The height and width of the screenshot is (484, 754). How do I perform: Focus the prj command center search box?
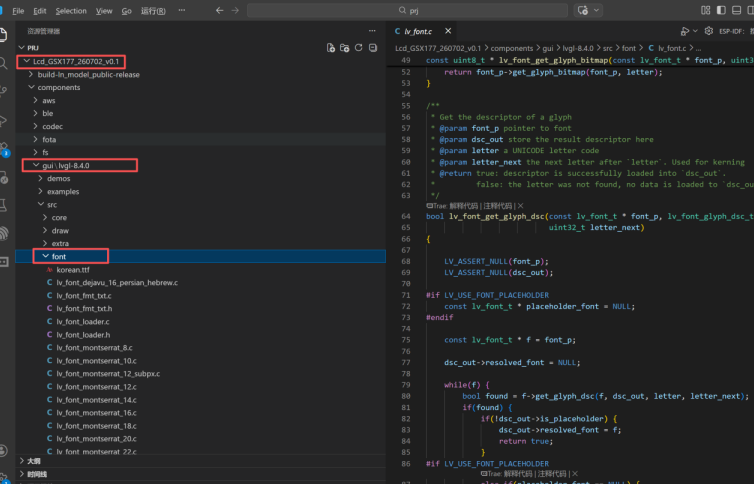tap(407, 10)
